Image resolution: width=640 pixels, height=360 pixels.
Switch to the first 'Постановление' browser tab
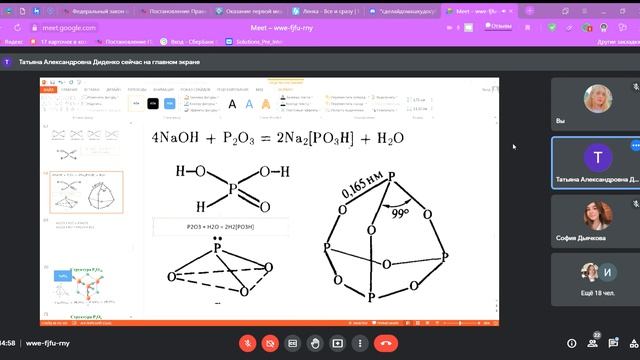tap(174, 11)
